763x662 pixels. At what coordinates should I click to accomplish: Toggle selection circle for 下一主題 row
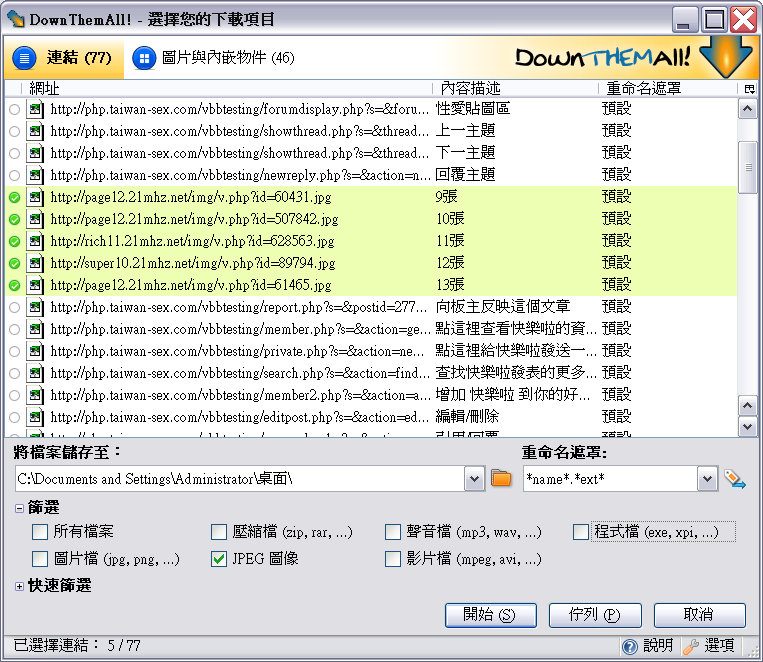click(15, 153)
